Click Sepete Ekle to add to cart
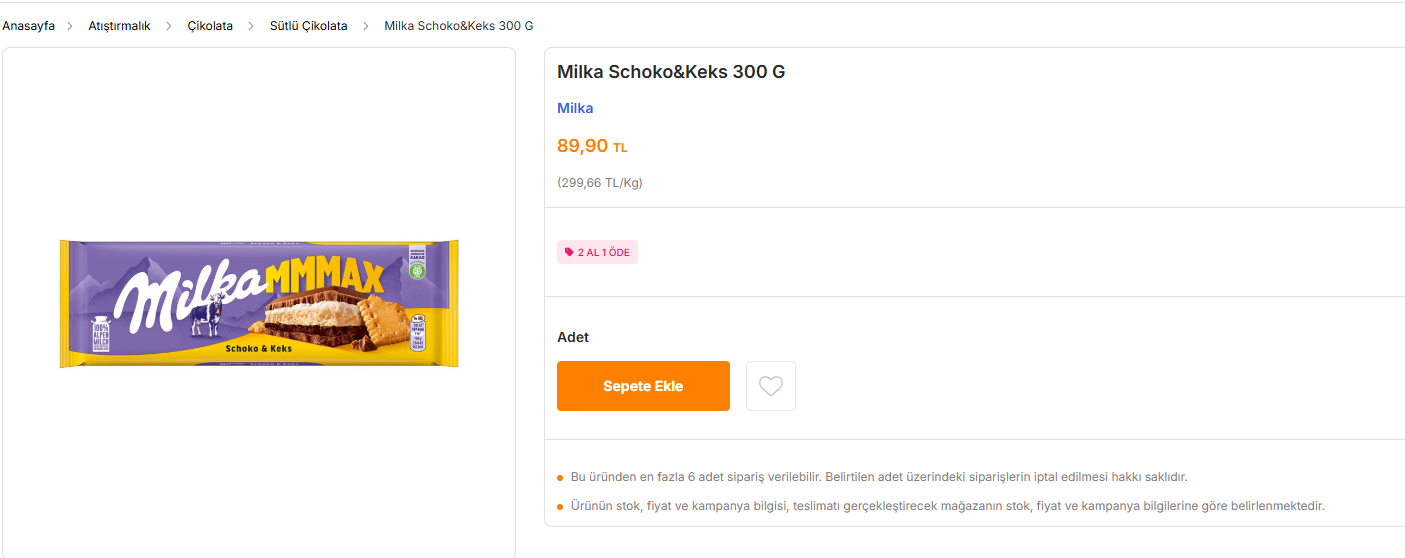This screenshot has height=558, width=1405. click(643, 386)
